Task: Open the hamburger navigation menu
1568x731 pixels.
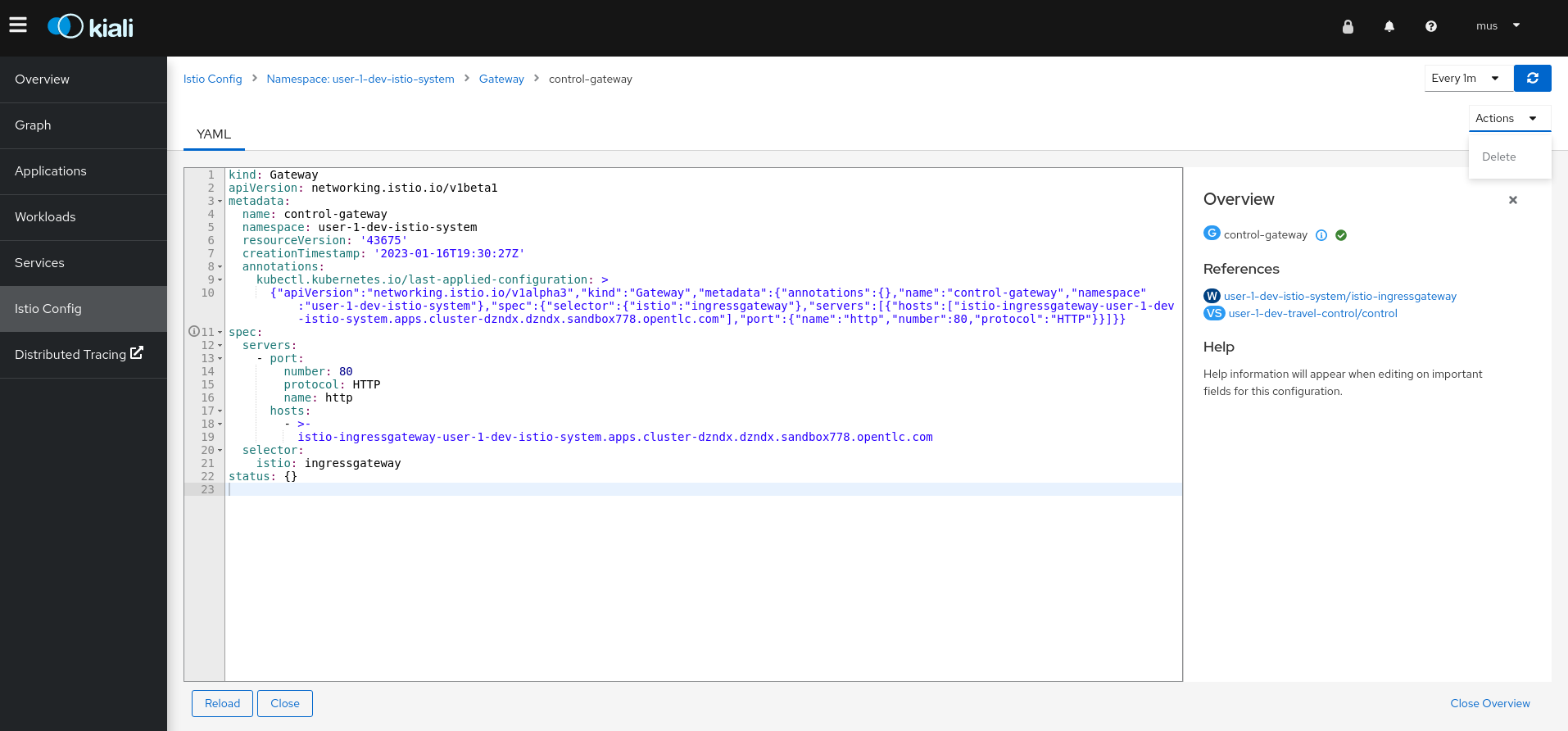Action: tap(18, 25)
